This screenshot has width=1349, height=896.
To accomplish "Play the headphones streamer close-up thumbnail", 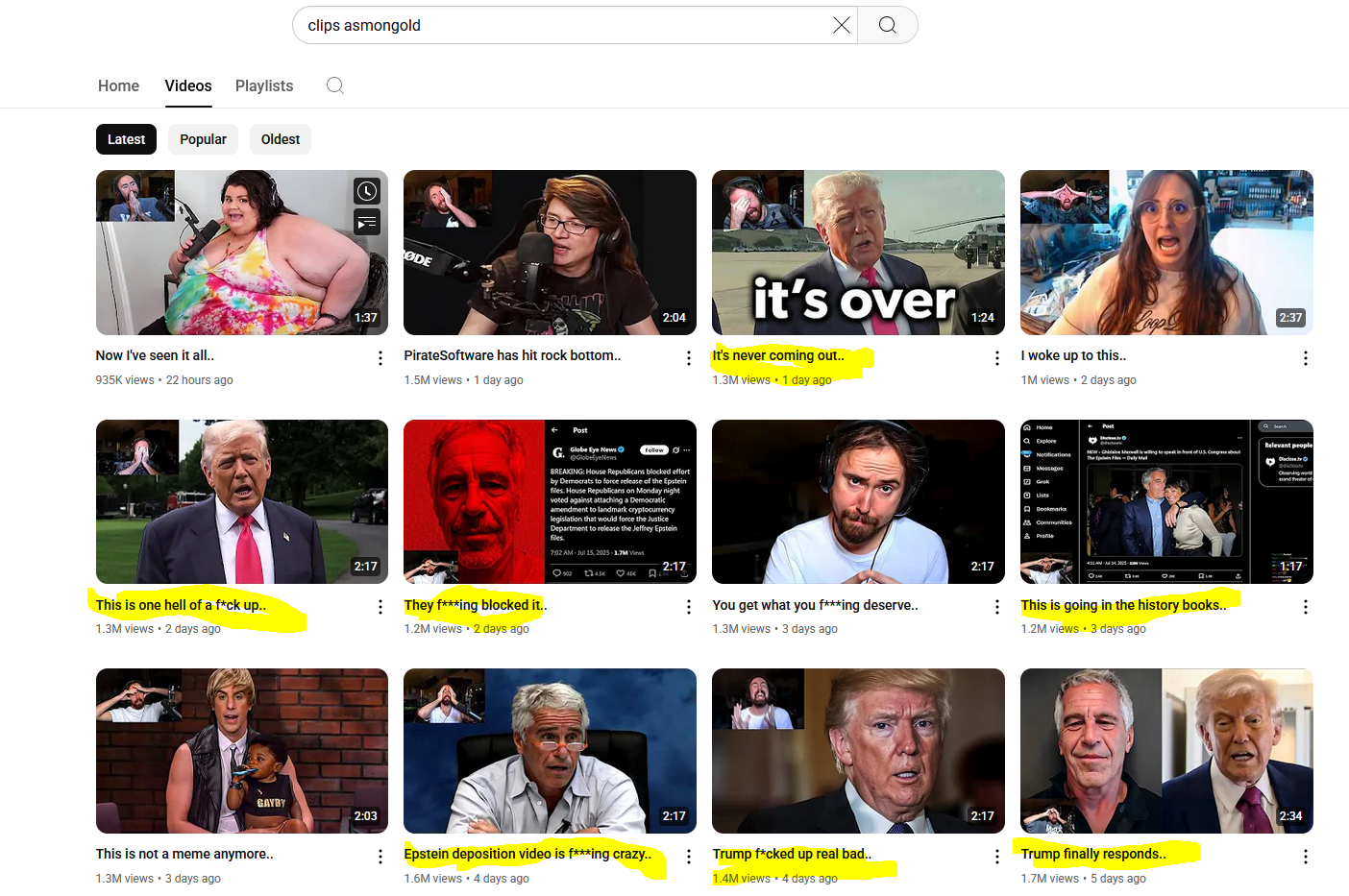I will (858, 501).
